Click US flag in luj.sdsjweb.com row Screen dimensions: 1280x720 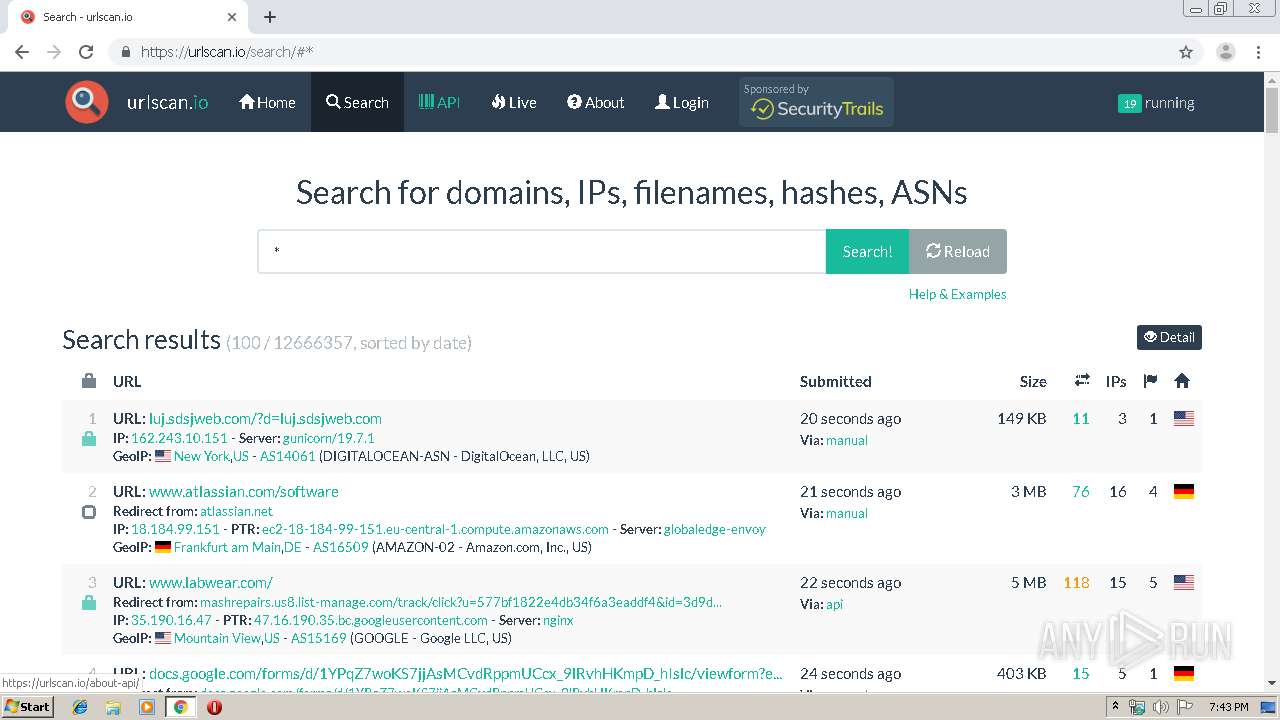[x=1184, y=418]
